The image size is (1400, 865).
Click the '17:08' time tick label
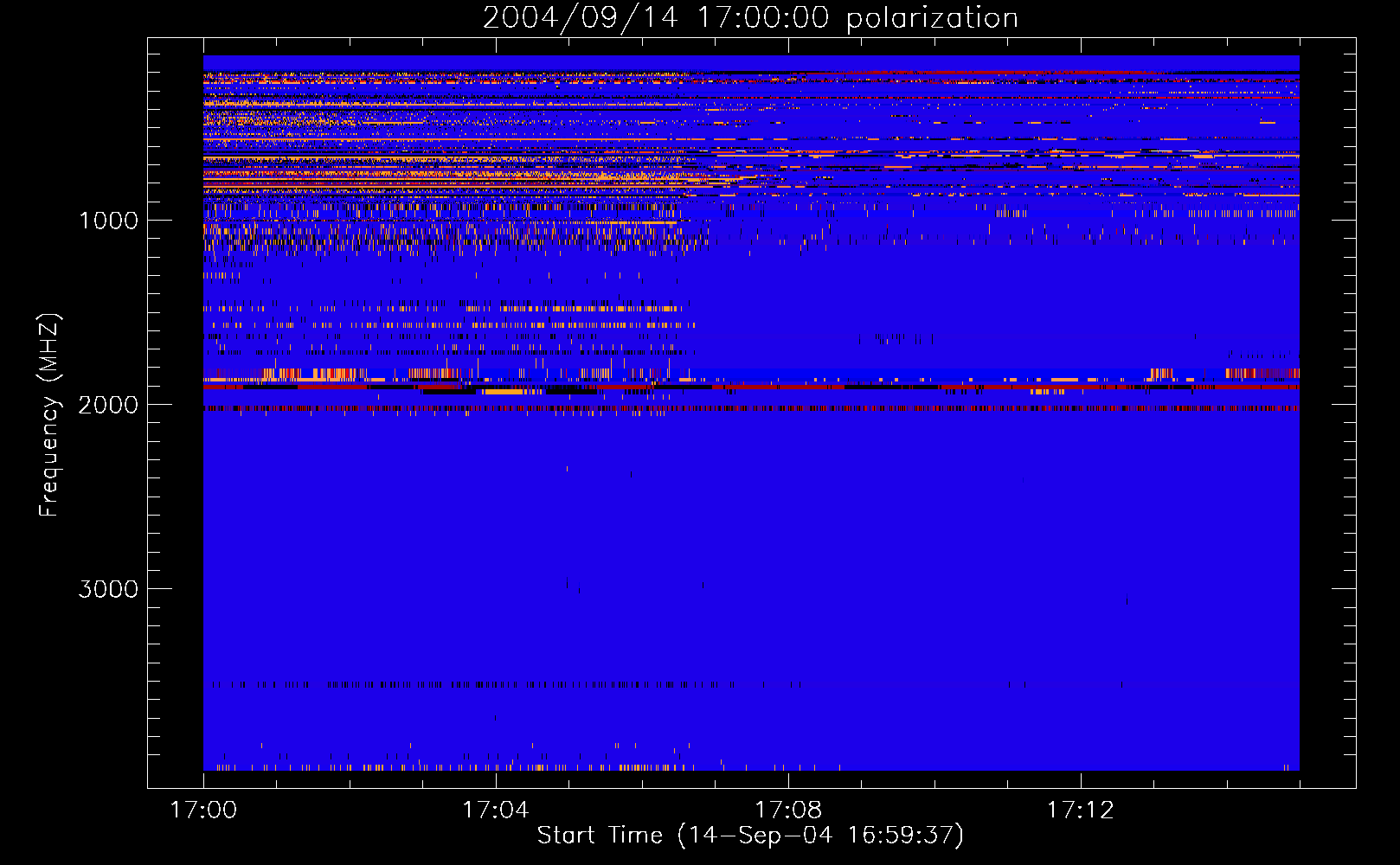787,811
